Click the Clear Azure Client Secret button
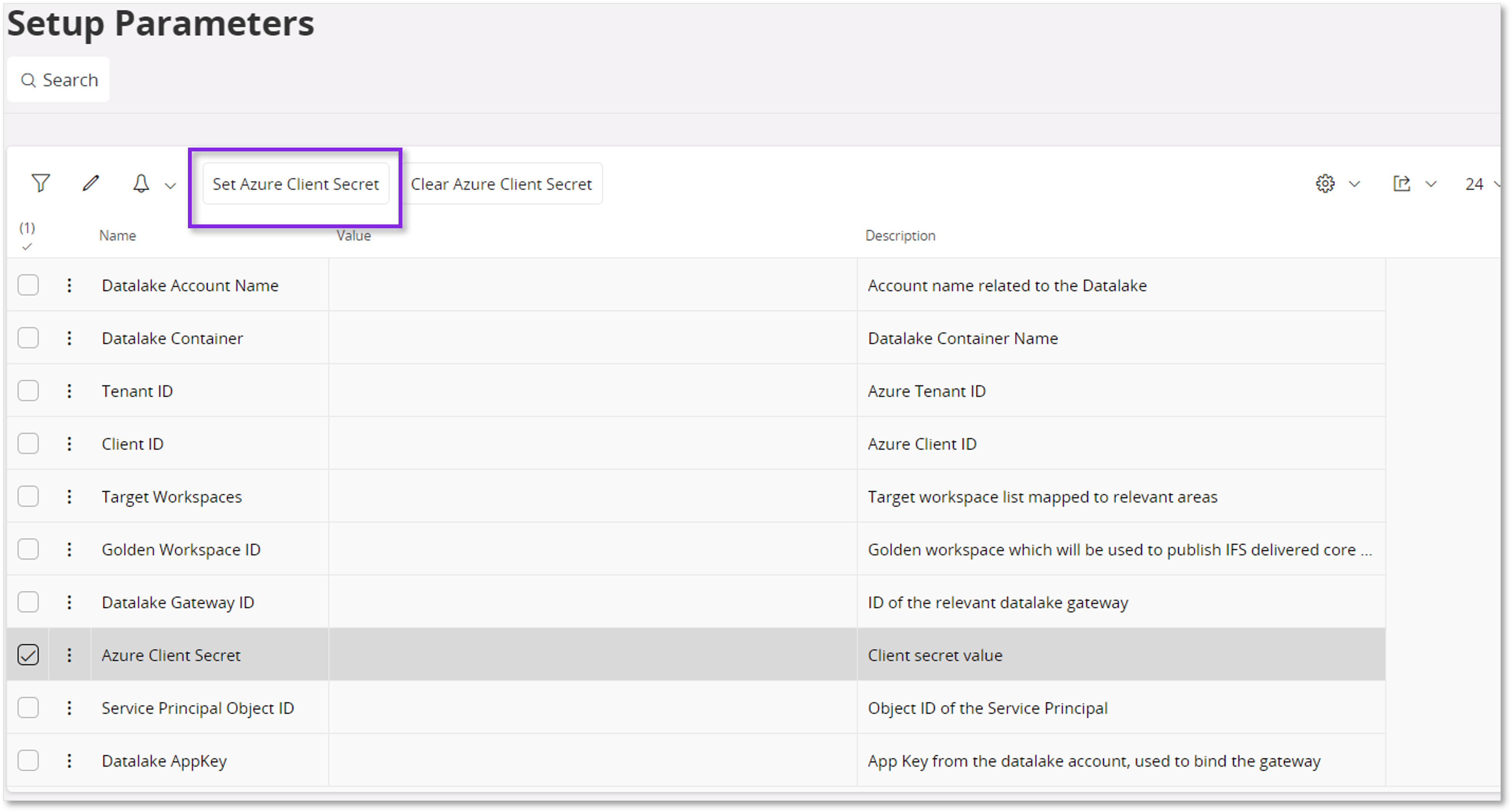This screenshot has height=812, width=1512. [501, 184]
